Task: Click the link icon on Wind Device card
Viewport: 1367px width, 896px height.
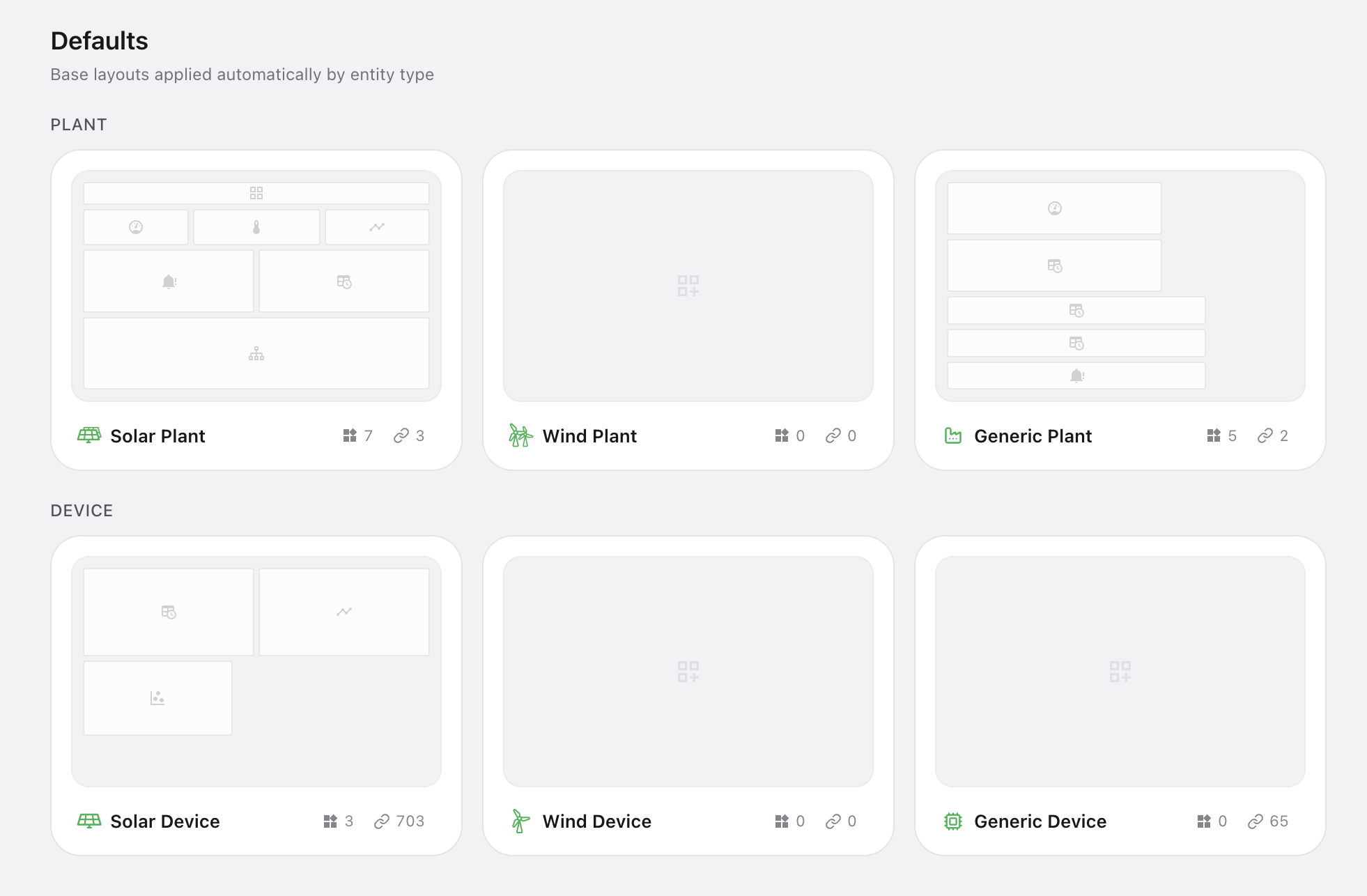Action: coord(833,821)
